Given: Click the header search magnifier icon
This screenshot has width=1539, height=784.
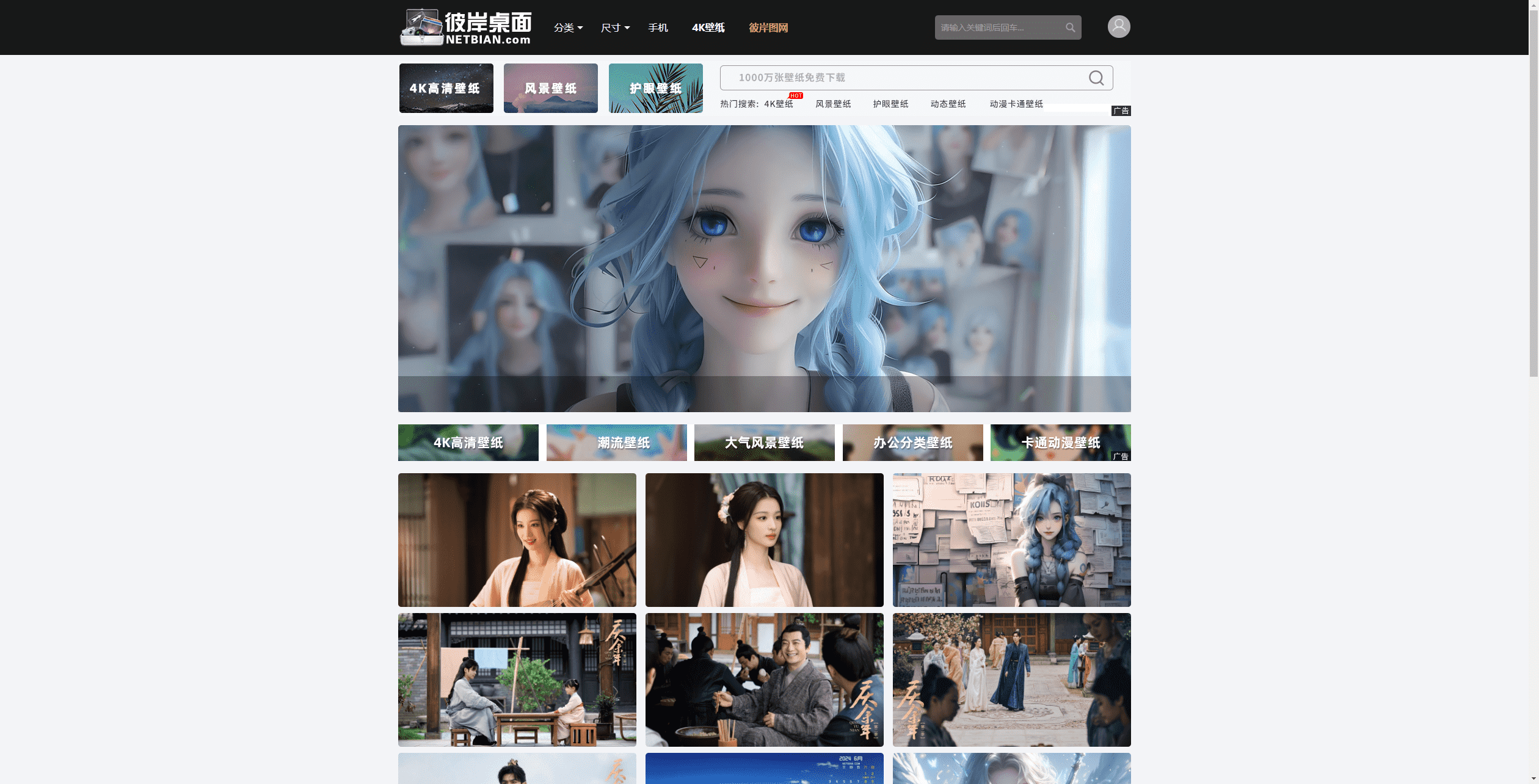Looking at the screenshot, I should [1070, 27].
